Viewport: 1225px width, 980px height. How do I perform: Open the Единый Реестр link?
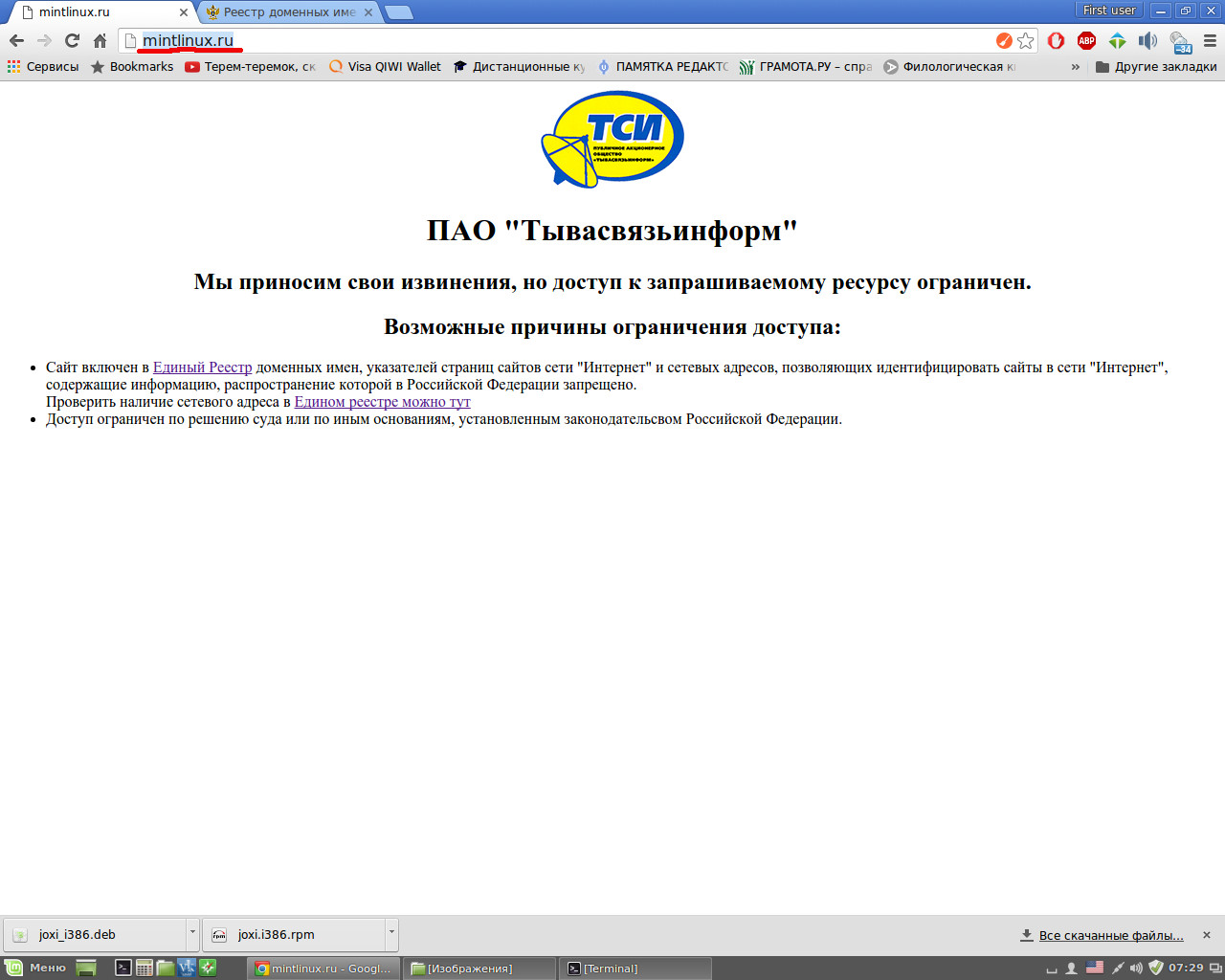[202, 367]
